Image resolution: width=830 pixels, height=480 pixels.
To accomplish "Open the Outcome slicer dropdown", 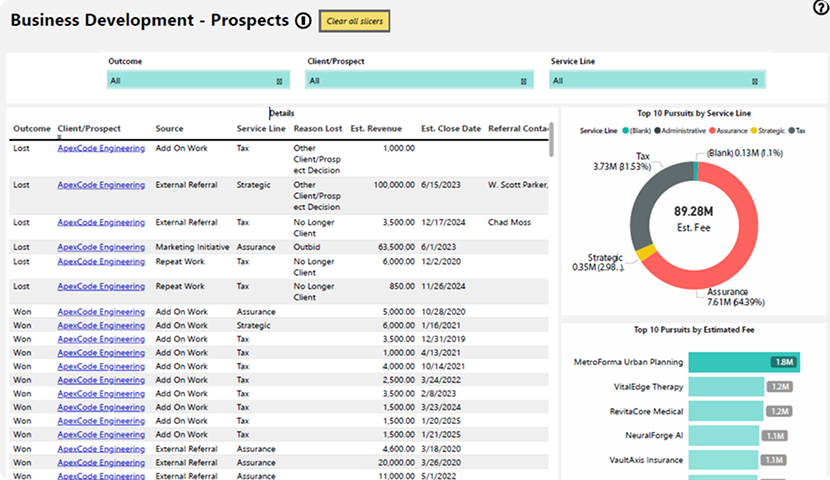I will [198, 81].
